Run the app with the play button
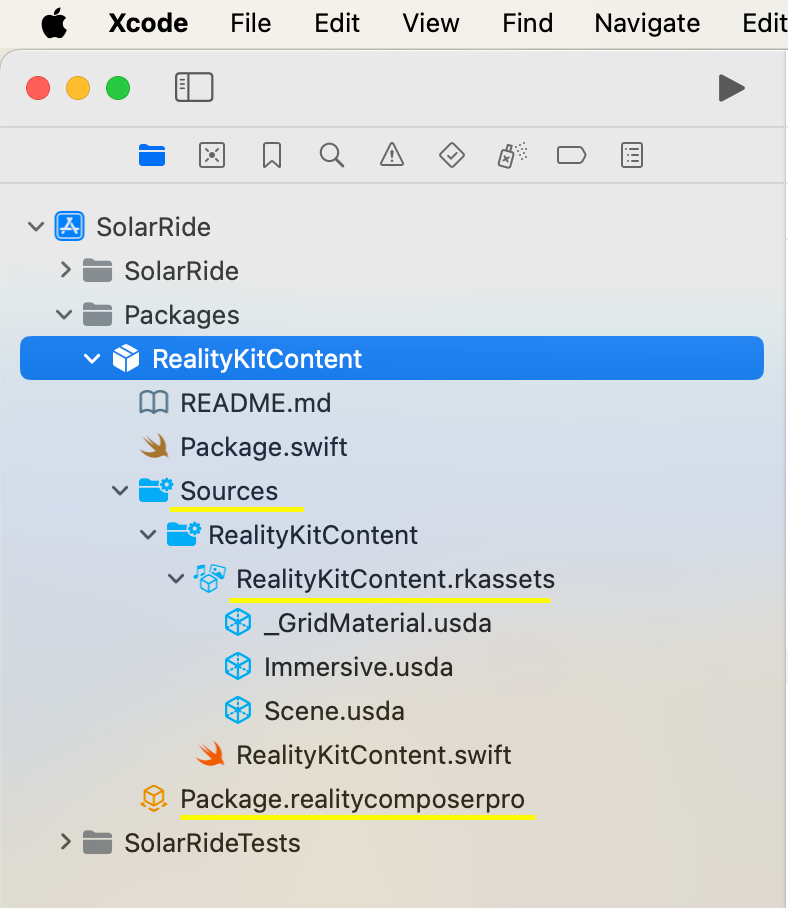This screenshot has height=908, width=788. [731, 88]
